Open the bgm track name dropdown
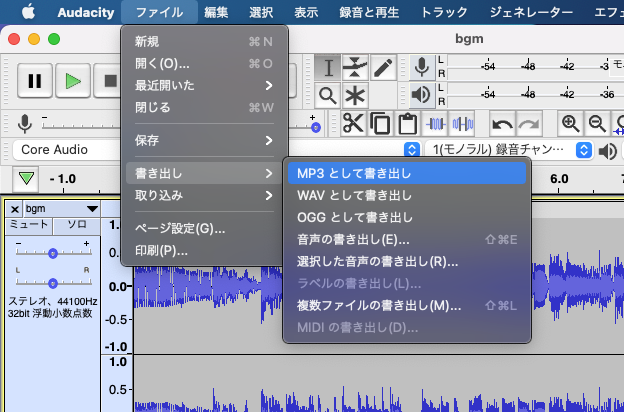 pos(62,209)
